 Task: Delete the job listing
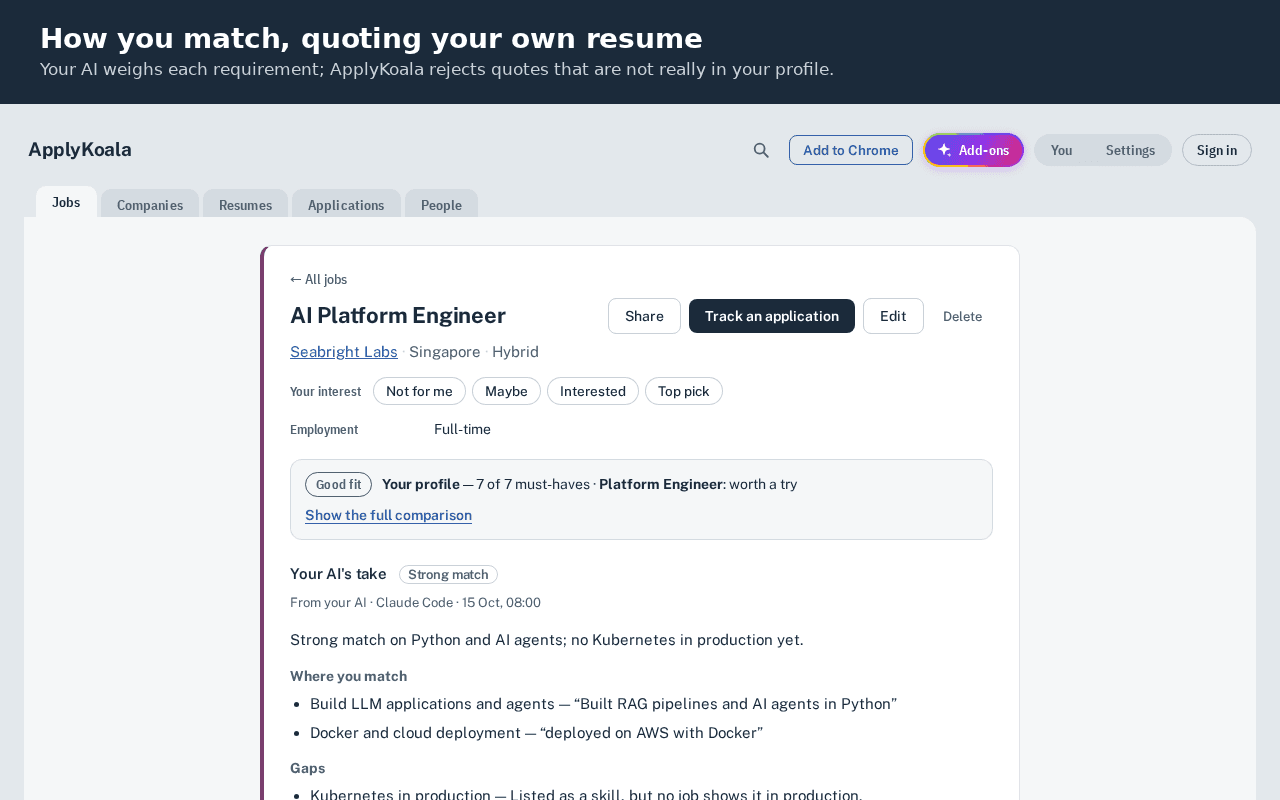[962, 316]
